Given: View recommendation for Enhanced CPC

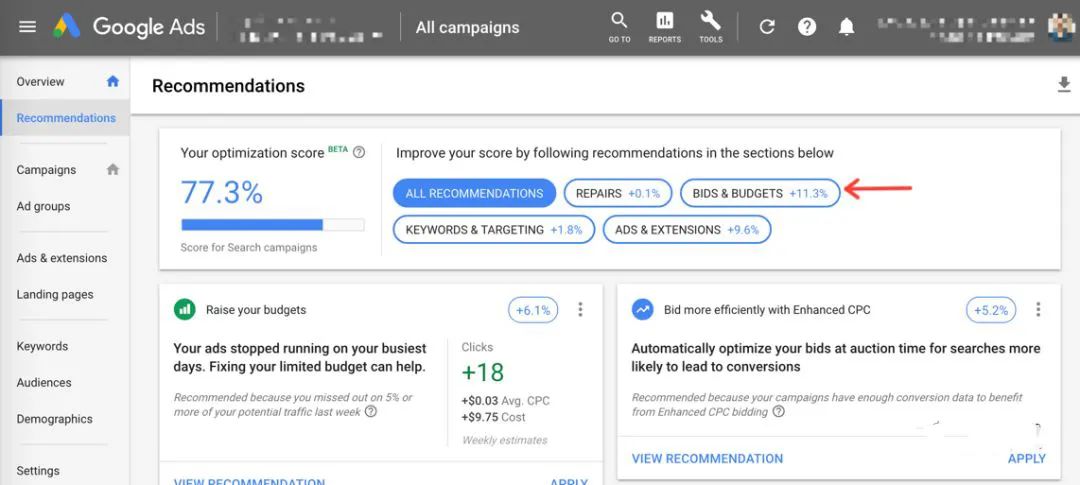Looking at the screenshot, I should coord(707,458).
